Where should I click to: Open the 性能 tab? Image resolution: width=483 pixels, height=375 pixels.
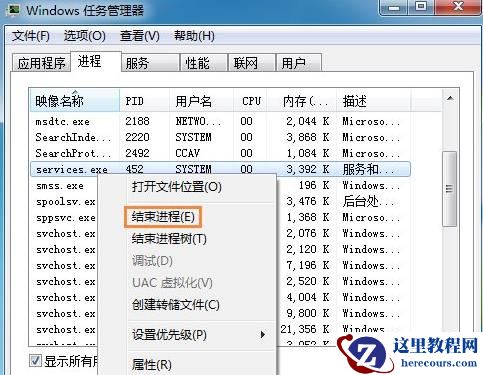click(x=204, y=63)
